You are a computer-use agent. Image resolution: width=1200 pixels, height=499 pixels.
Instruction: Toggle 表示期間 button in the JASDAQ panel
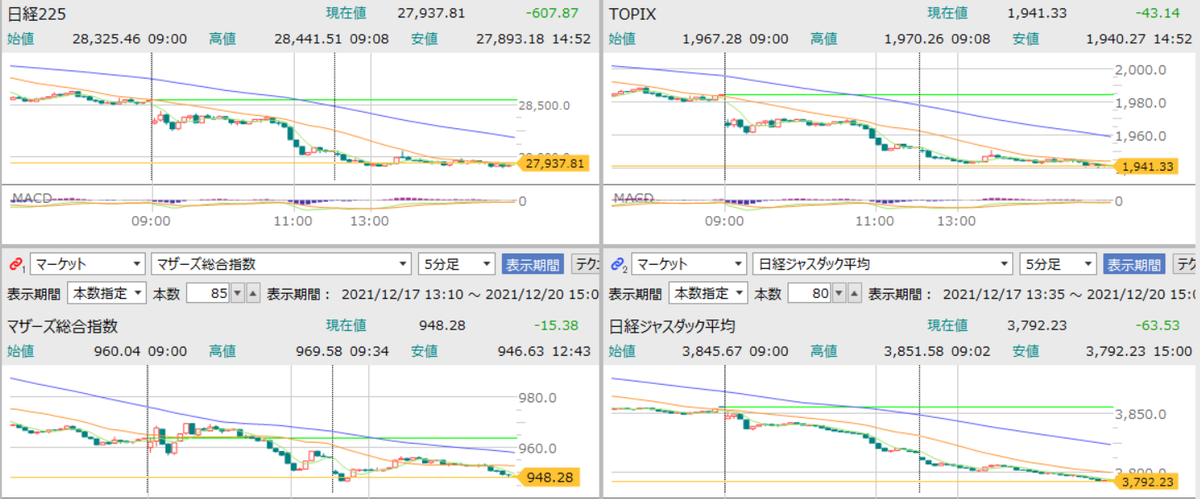point(1133,264)
